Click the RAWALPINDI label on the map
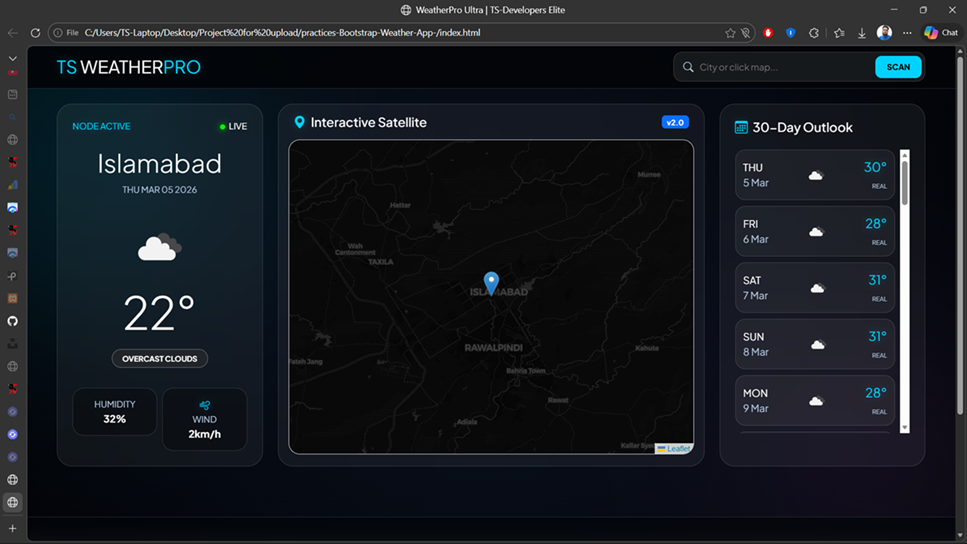The image size is (967, 544). (493, 348)
